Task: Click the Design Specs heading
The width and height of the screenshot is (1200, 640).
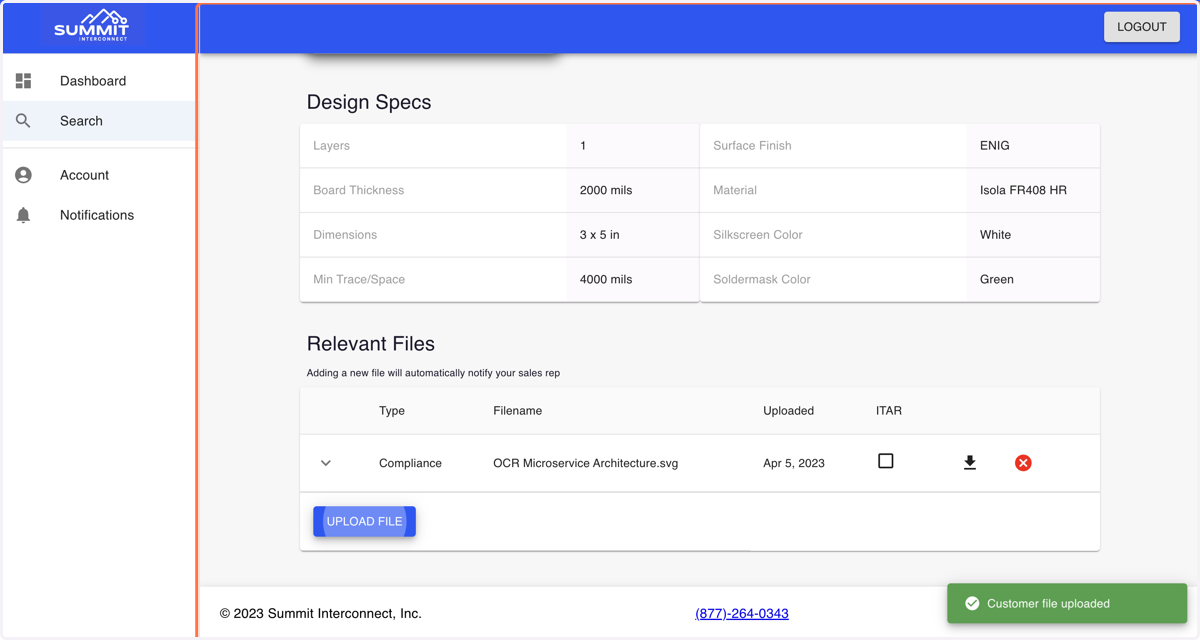Action: (x=369, y=102)
